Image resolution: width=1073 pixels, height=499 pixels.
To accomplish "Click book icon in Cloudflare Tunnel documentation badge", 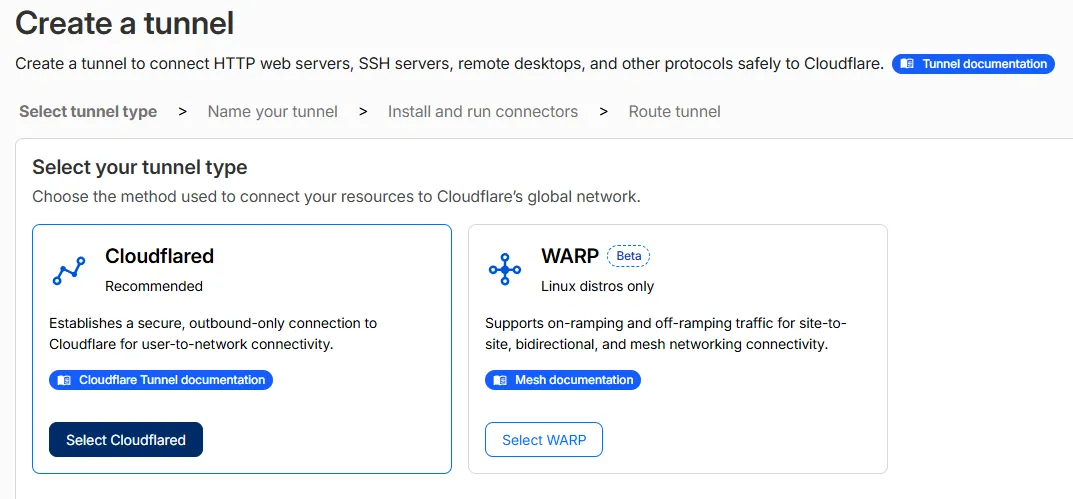I will 64,380.
